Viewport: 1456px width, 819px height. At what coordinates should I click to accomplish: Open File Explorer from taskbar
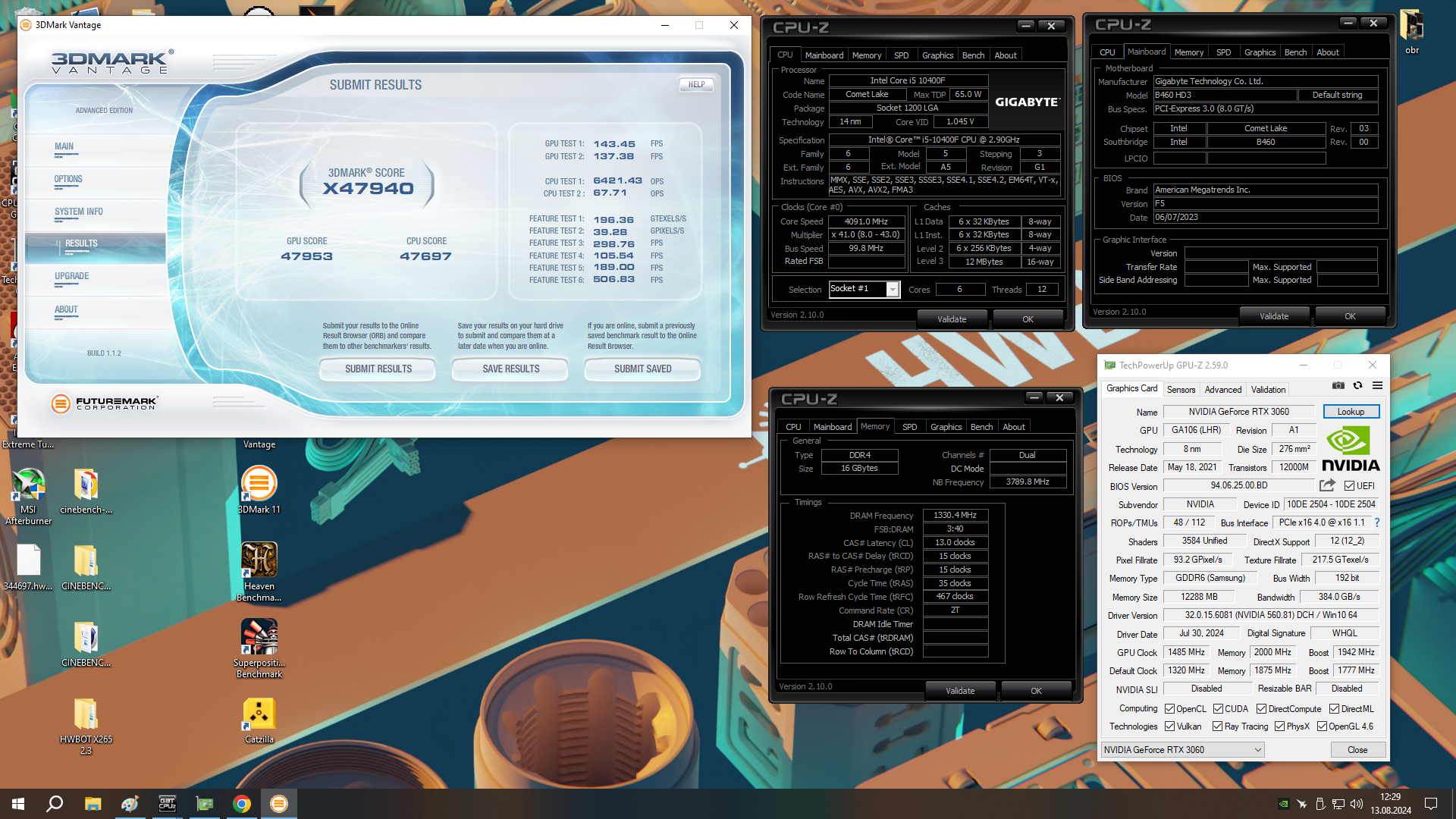pyautogui.click(x=93, y=804)
